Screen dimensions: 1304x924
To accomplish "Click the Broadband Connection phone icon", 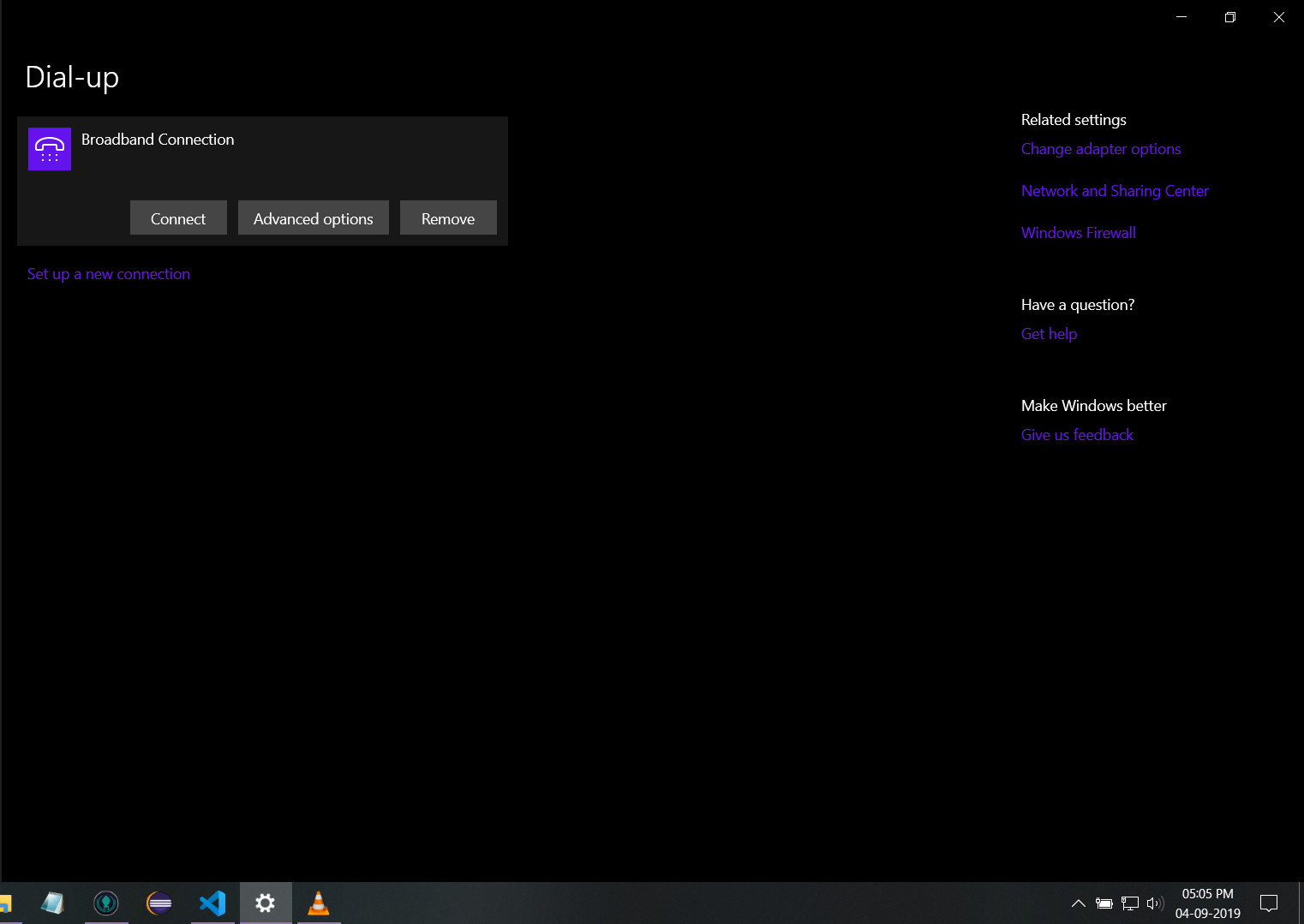I will (50, 149).
